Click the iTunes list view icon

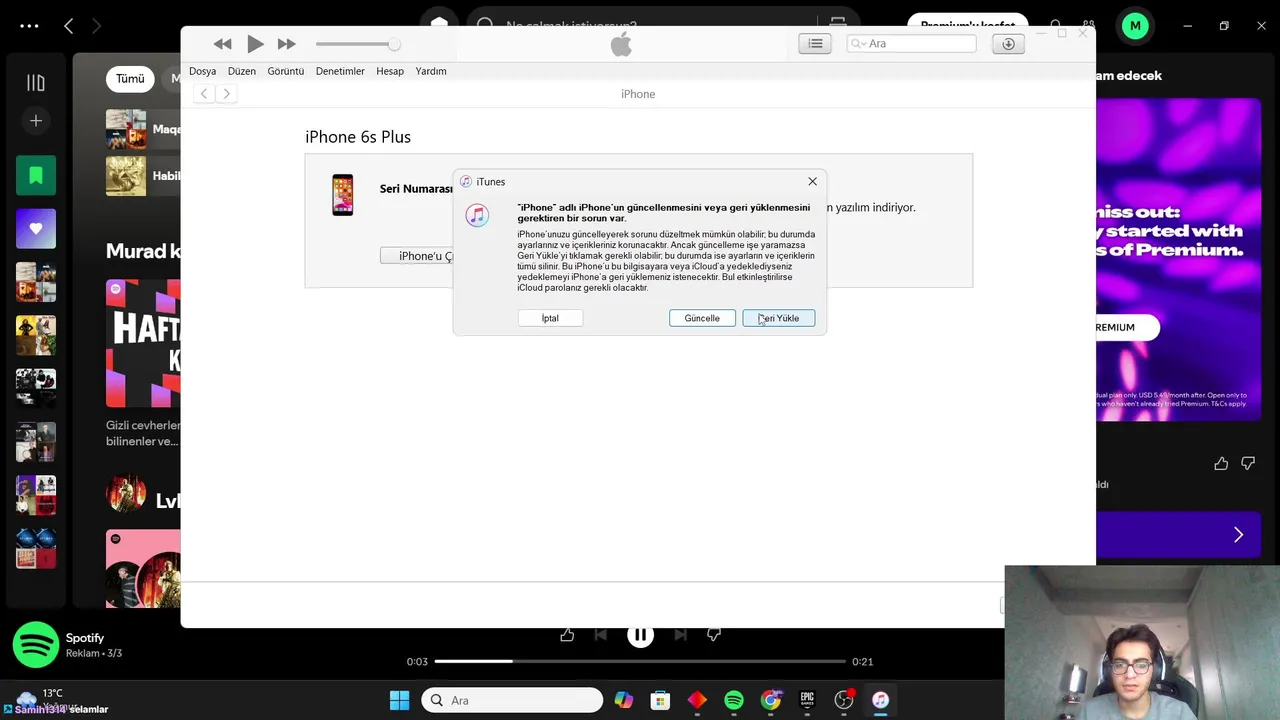pyautogui.click(x=815, y=43)
